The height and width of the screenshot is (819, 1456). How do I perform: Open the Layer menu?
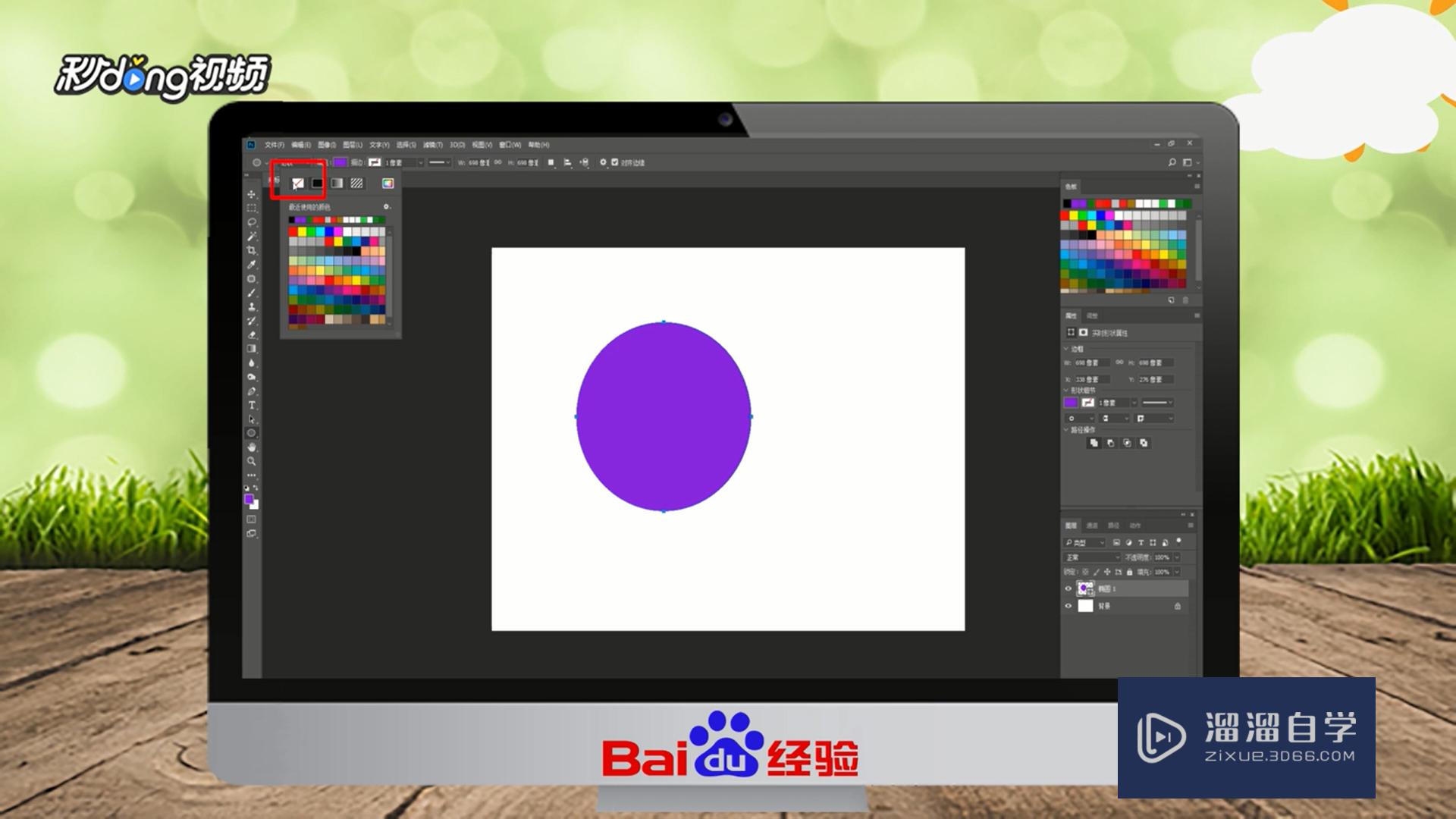point(353,145)
